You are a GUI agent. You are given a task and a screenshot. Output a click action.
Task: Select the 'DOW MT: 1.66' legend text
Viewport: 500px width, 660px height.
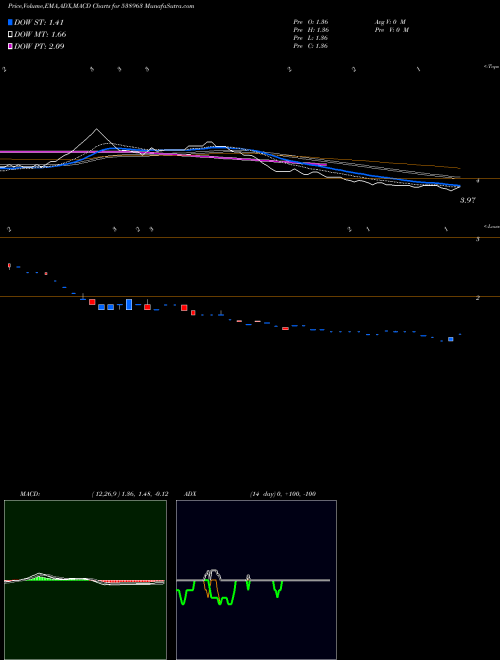40,35
